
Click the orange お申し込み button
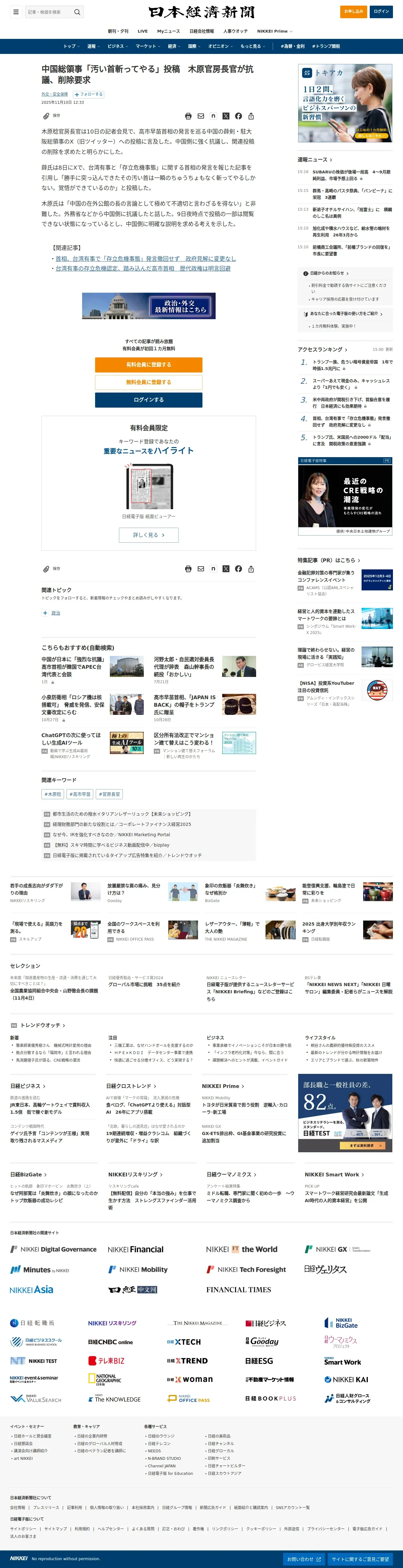[354, 12]
